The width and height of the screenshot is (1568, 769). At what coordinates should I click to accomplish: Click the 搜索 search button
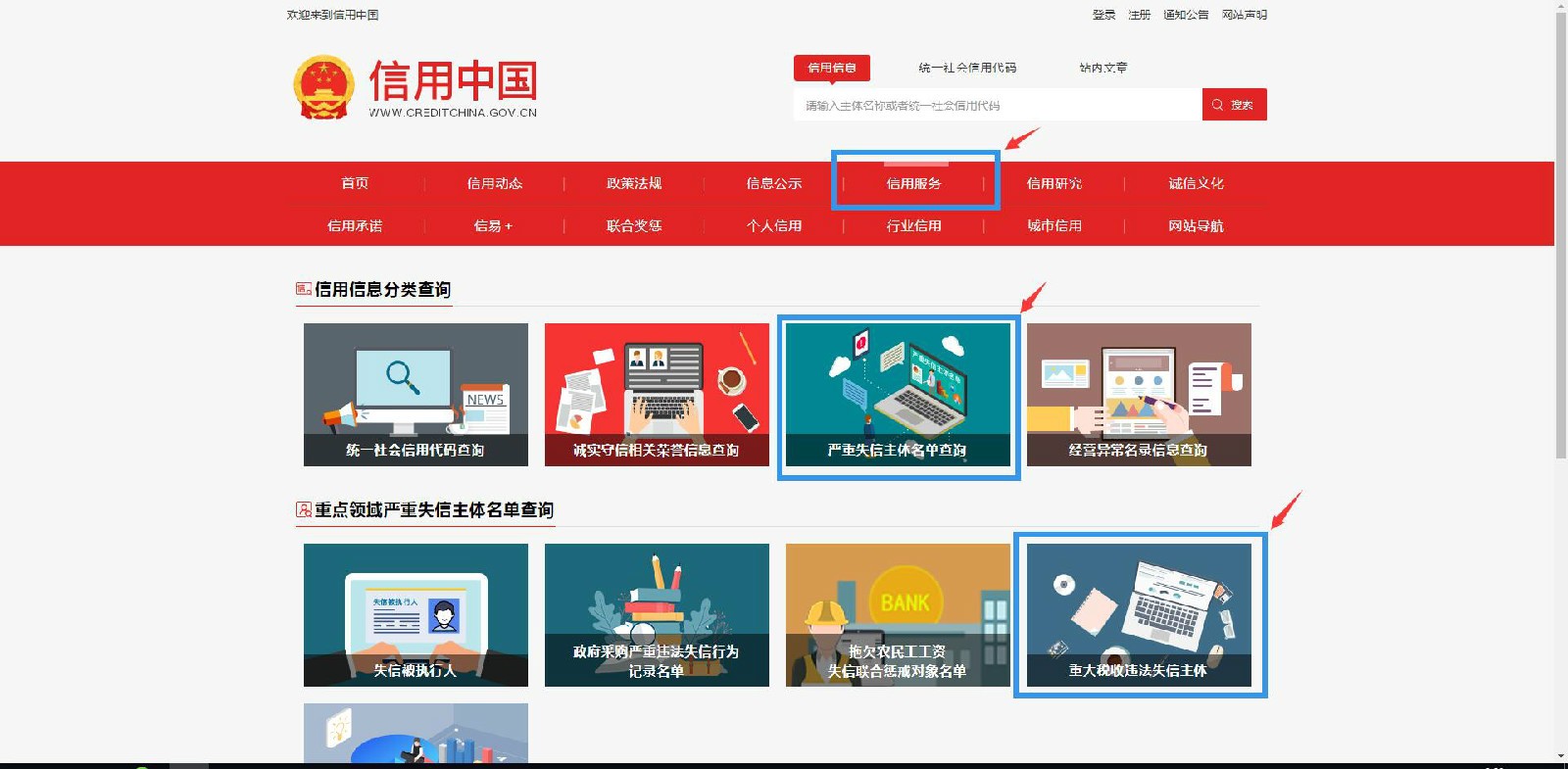(1234, 105)
